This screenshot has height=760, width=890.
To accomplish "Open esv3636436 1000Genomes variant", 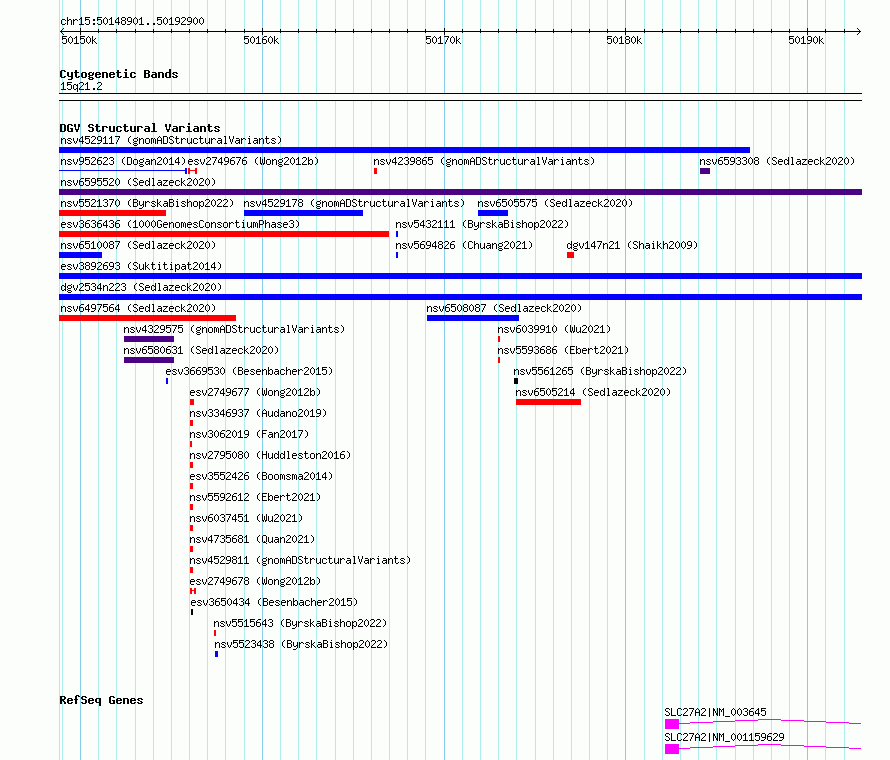I will [180, 224].
